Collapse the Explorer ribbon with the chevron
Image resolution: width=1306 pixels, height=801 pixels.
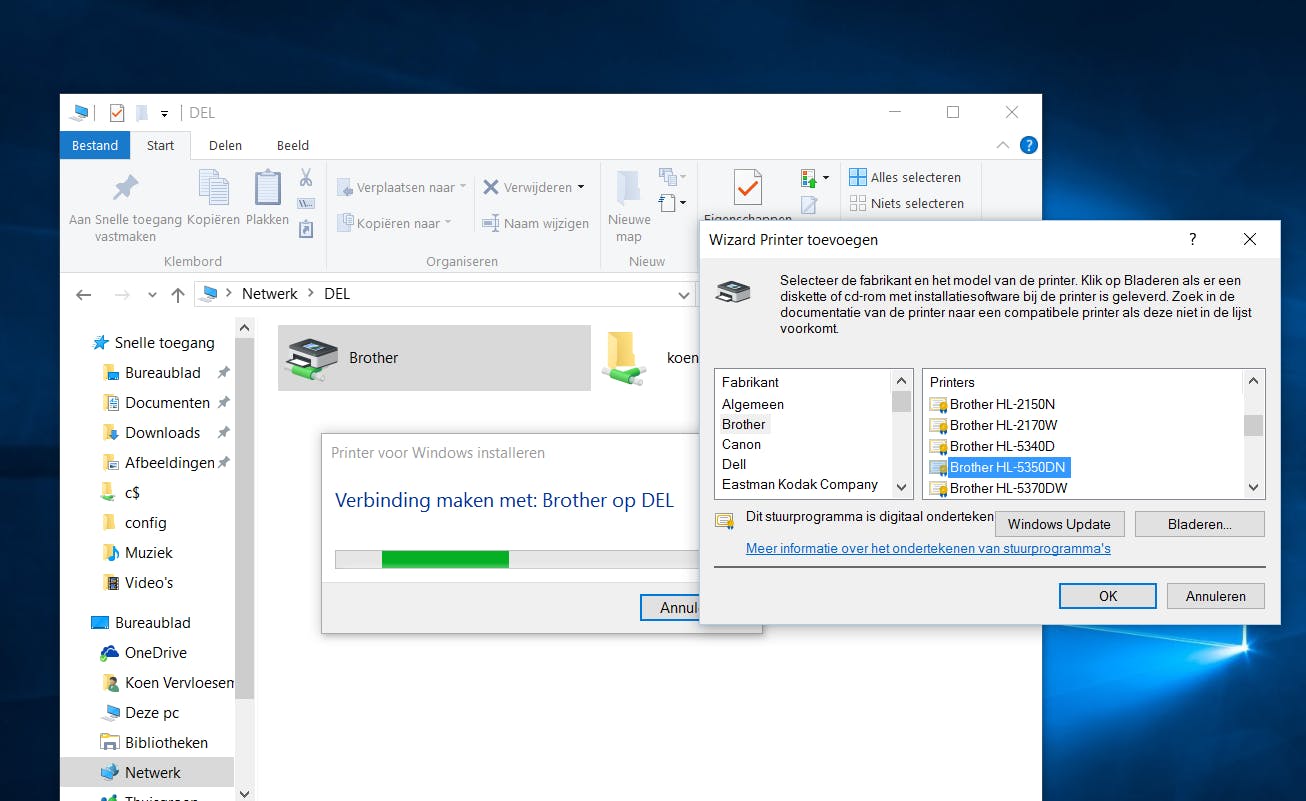coord(1003,145)
